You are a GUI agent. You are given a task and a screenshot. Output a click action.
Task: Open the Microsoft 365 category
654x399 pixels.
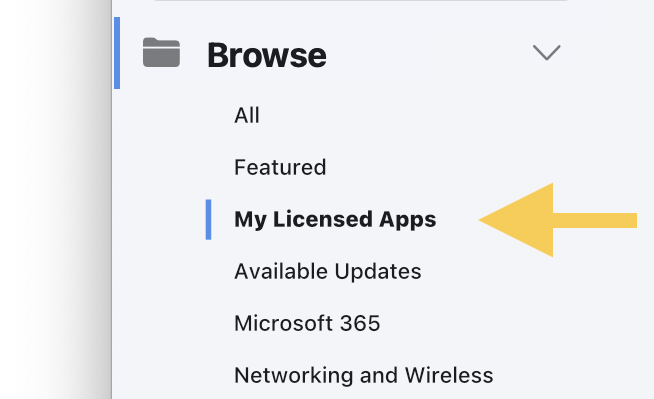click(x=307, y=323)
